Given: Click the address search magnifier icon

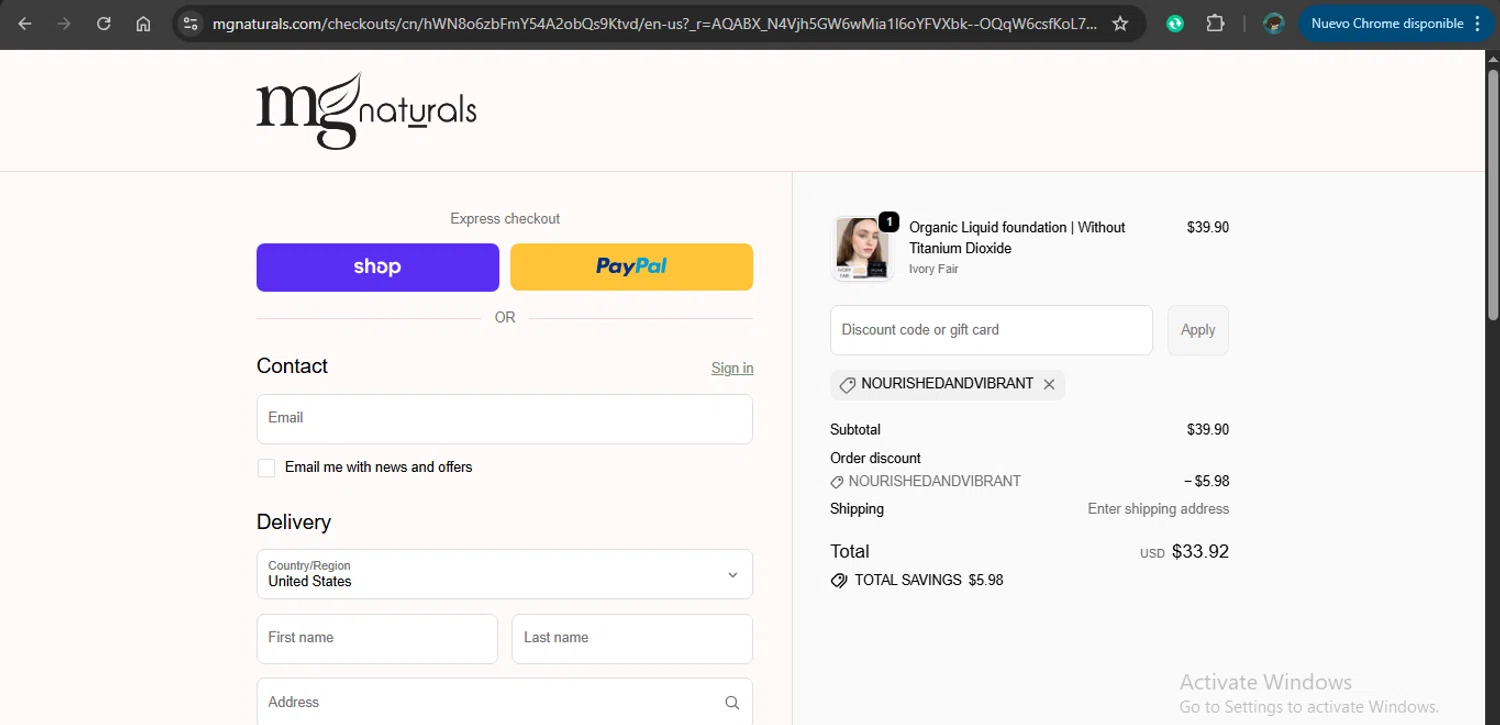Looking at the screenshot, I should (732, 703).
